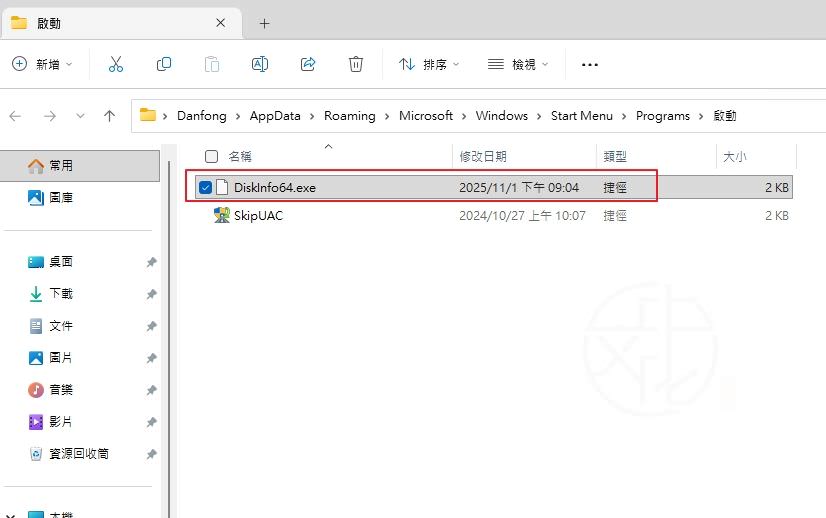This screenshot has width=826, height=518.
Task: Unpin 下載 using its pin icon
Action: pyautogui.click(x=152, y=294)
